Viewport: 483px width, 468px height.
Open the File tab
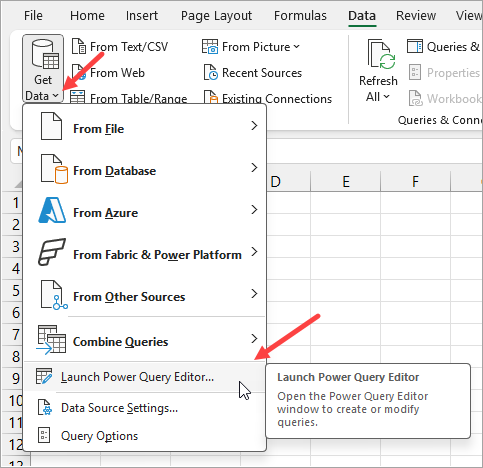(x=33, y=16)
